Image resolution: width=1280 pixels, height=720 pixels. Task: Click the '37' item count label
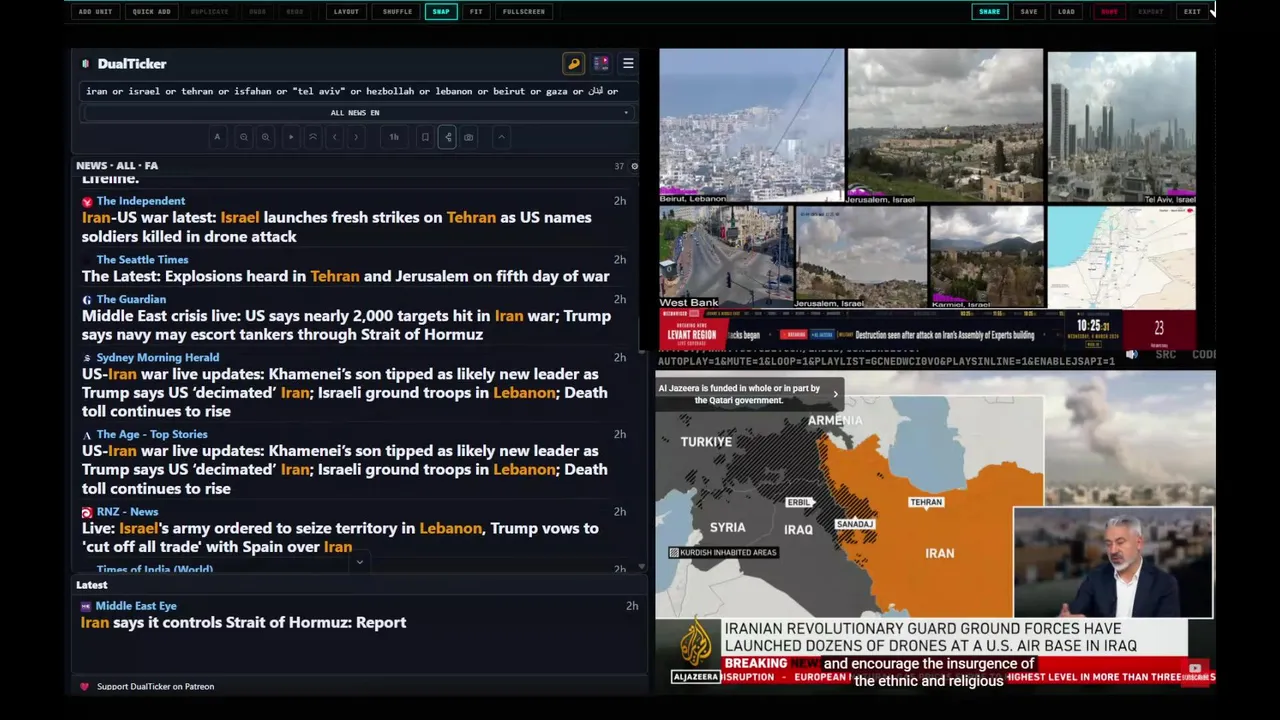coord(619,167)
